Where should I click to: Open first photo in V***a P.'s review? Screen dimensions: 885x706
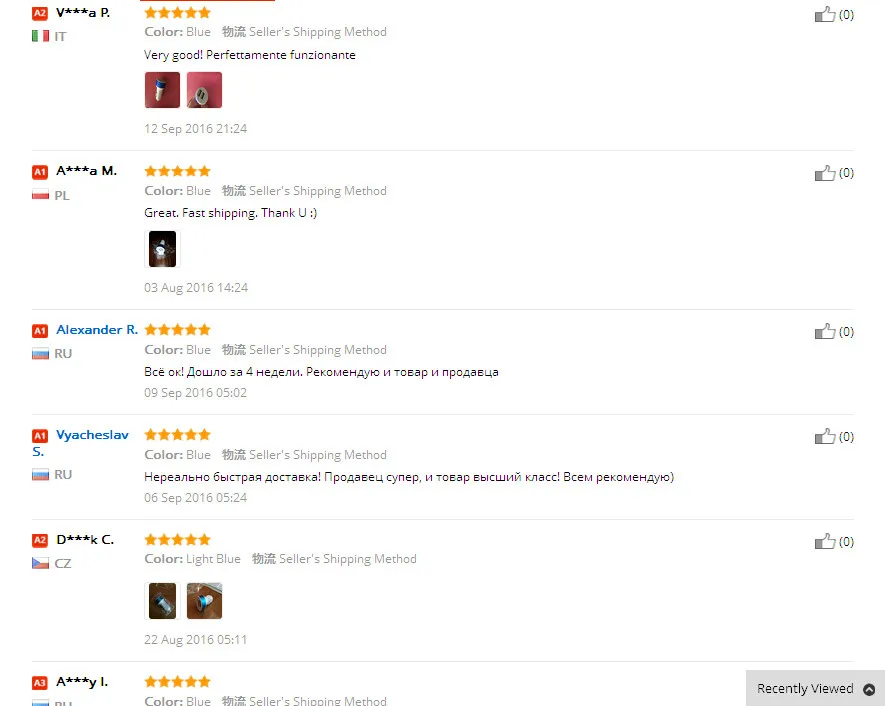tap(163, 90)
